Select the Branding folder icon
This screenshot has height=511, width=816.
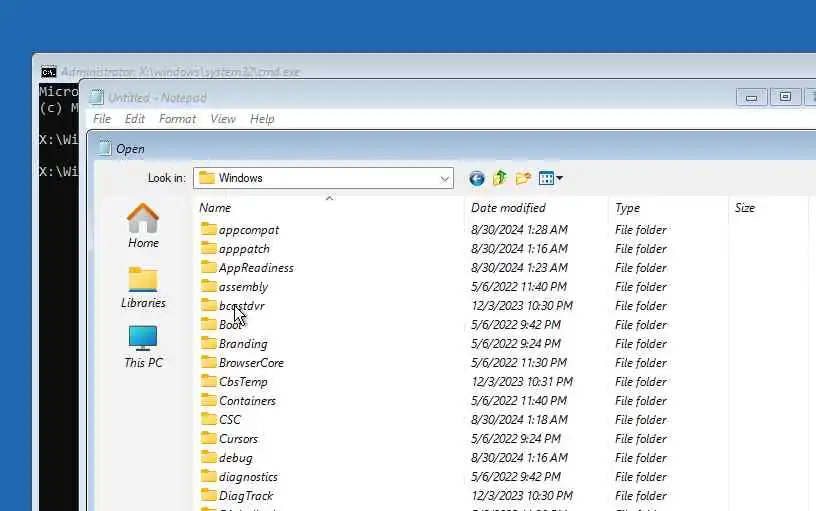tap(209, 343)
